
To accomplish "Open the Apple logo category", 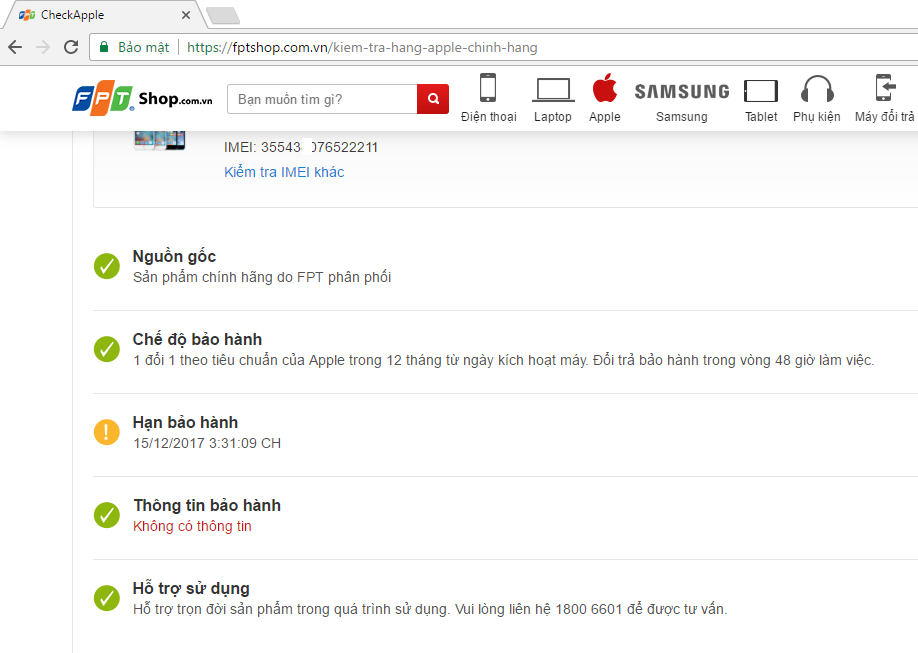I will 605,88.
